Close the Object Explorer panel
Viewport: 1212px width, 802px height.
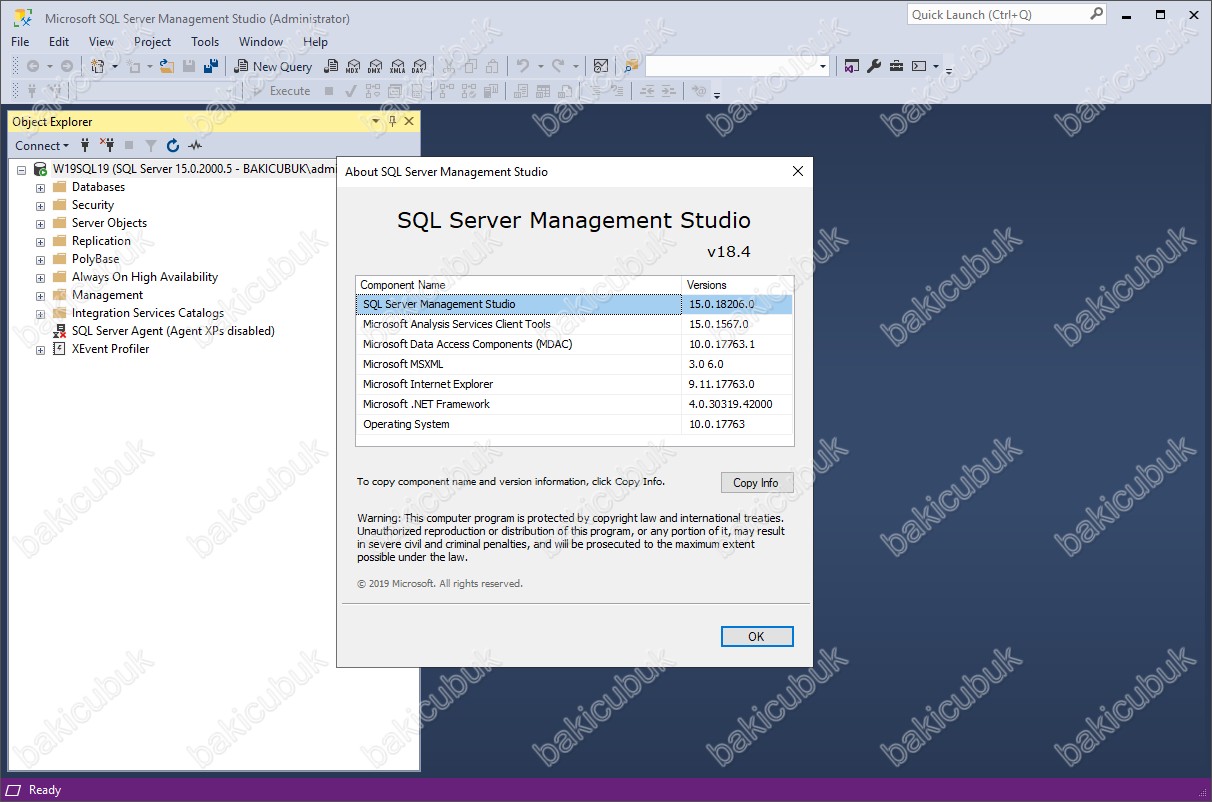(x=409, y=121)
